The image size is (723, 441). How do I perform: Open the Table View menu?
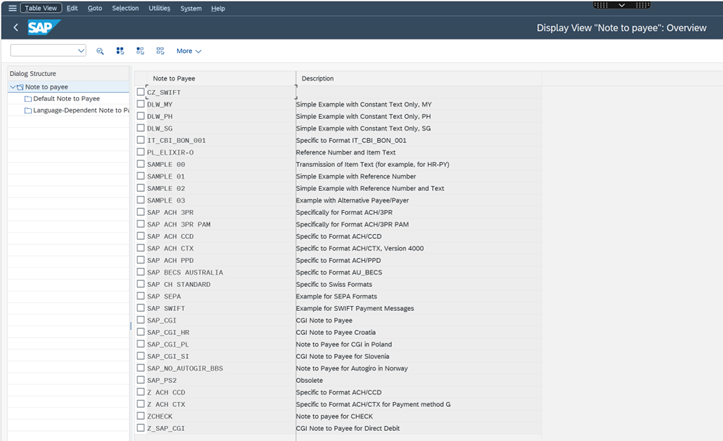tap(41, 8)
